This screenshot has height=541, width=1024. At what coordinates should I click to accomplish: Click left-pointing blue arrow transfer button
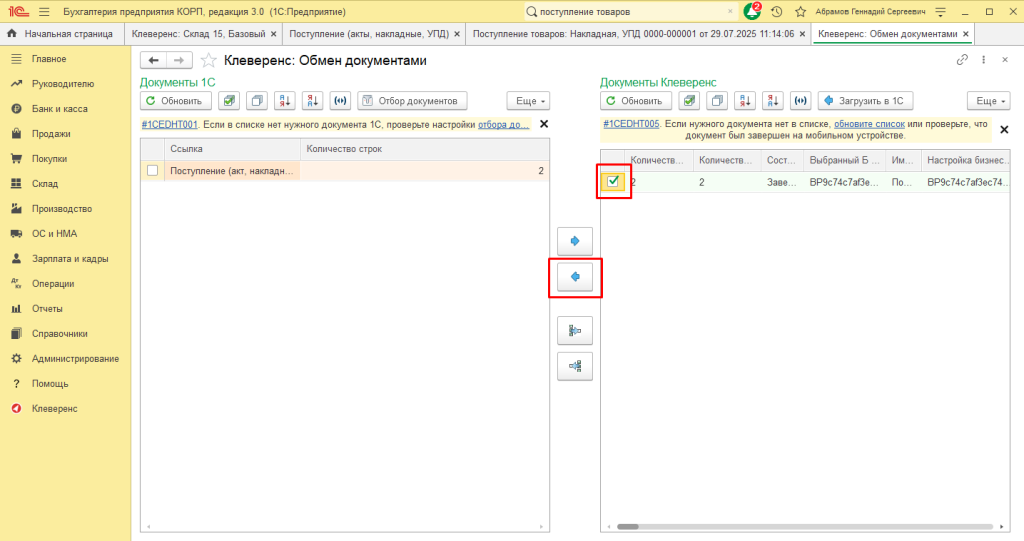coord(575,277)
